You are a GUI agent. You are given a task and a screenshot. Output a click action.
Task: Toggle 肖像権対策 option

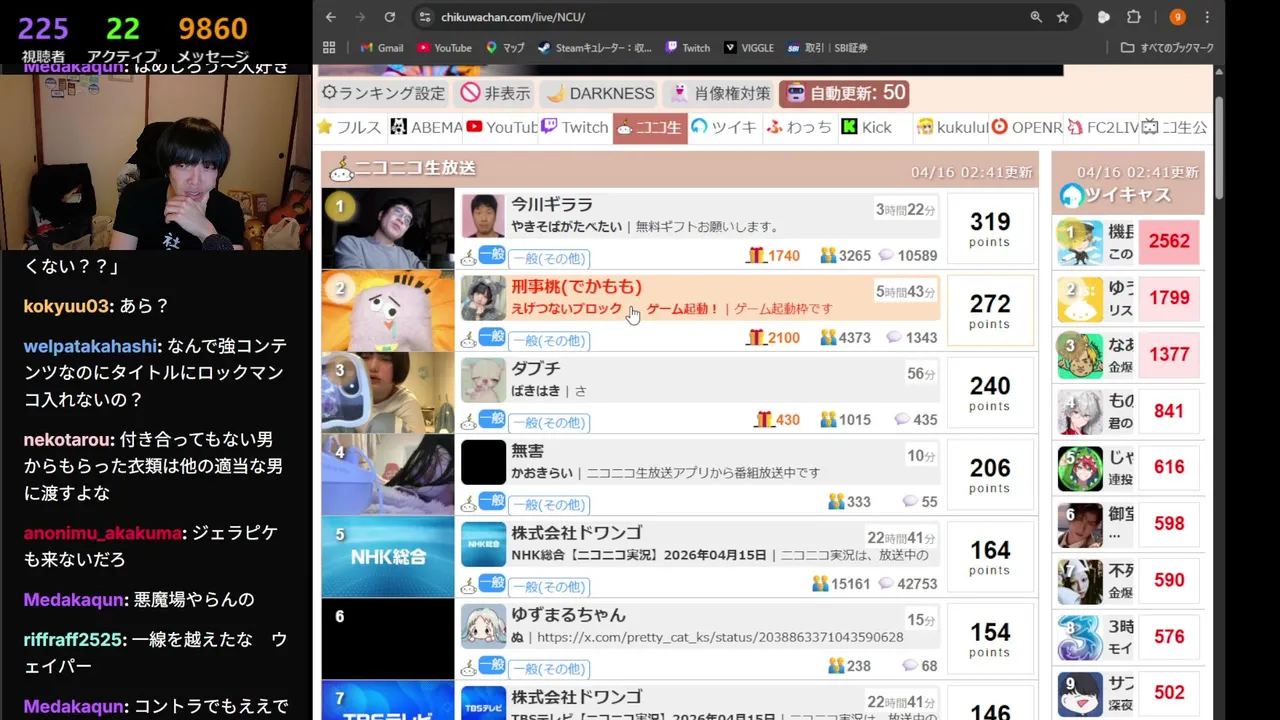click(719, 93)
